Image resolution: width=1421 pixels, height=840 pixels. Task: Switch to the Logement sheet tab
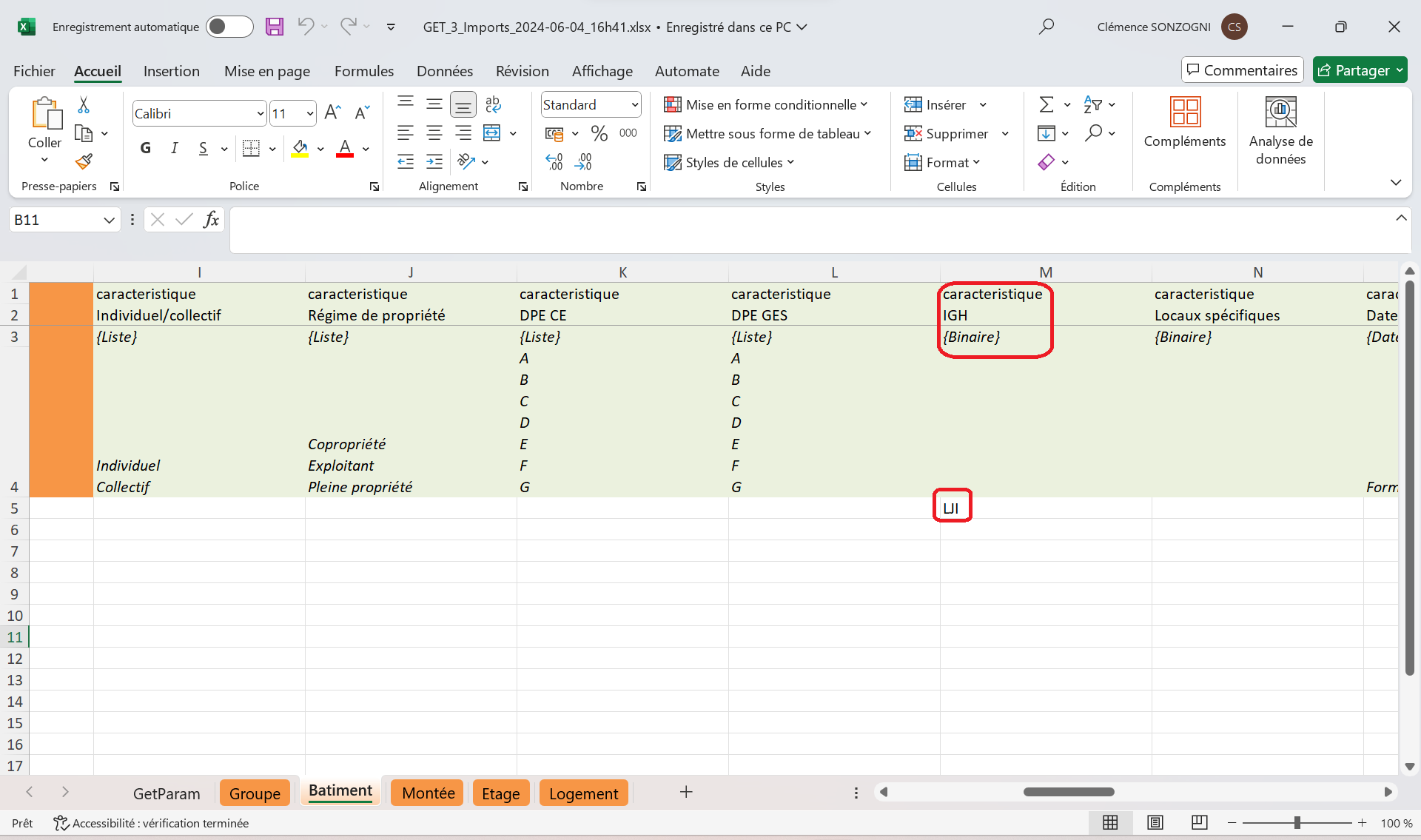coord(583,793)
